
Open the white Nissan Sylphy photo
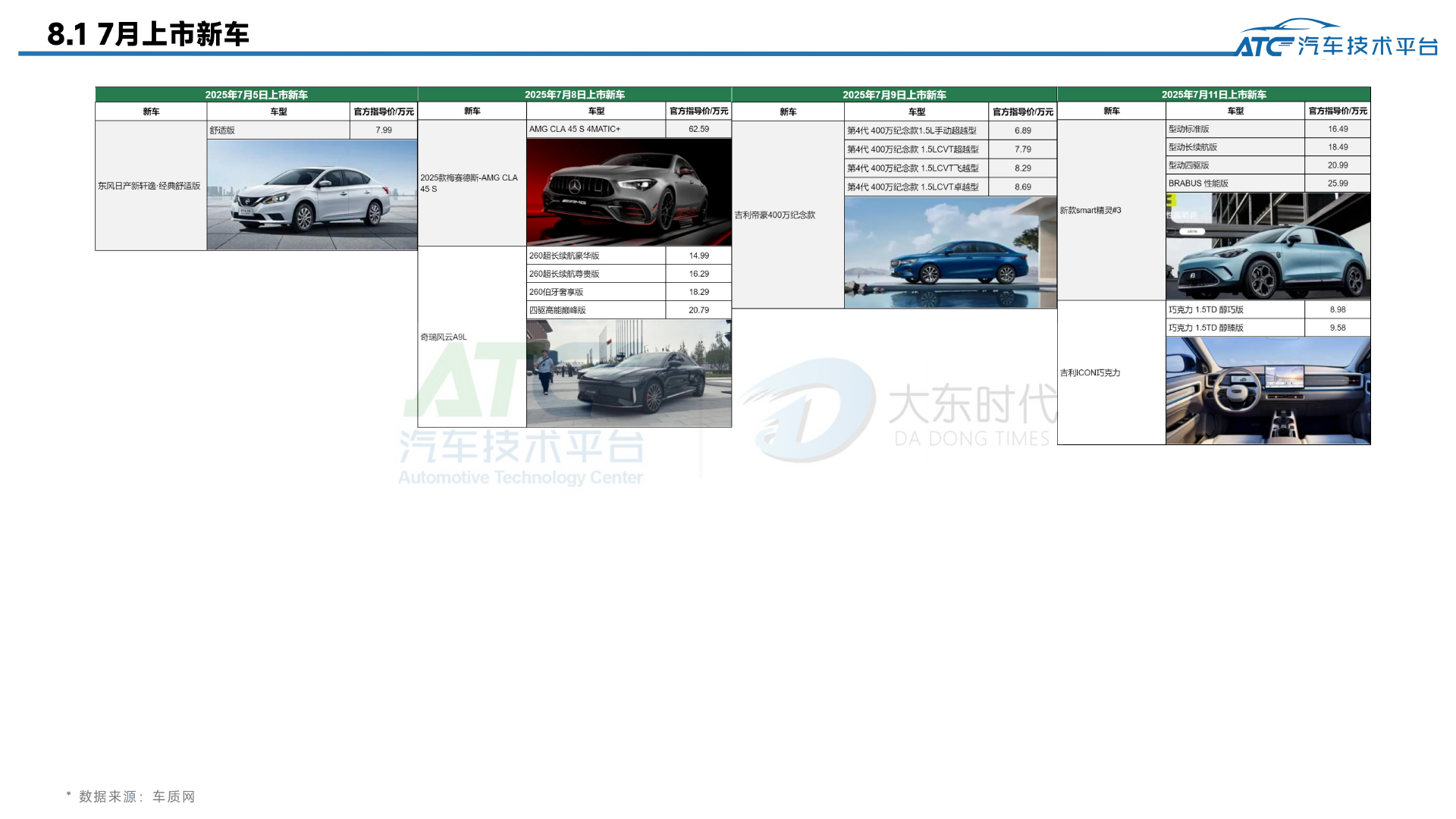(312, 195)
